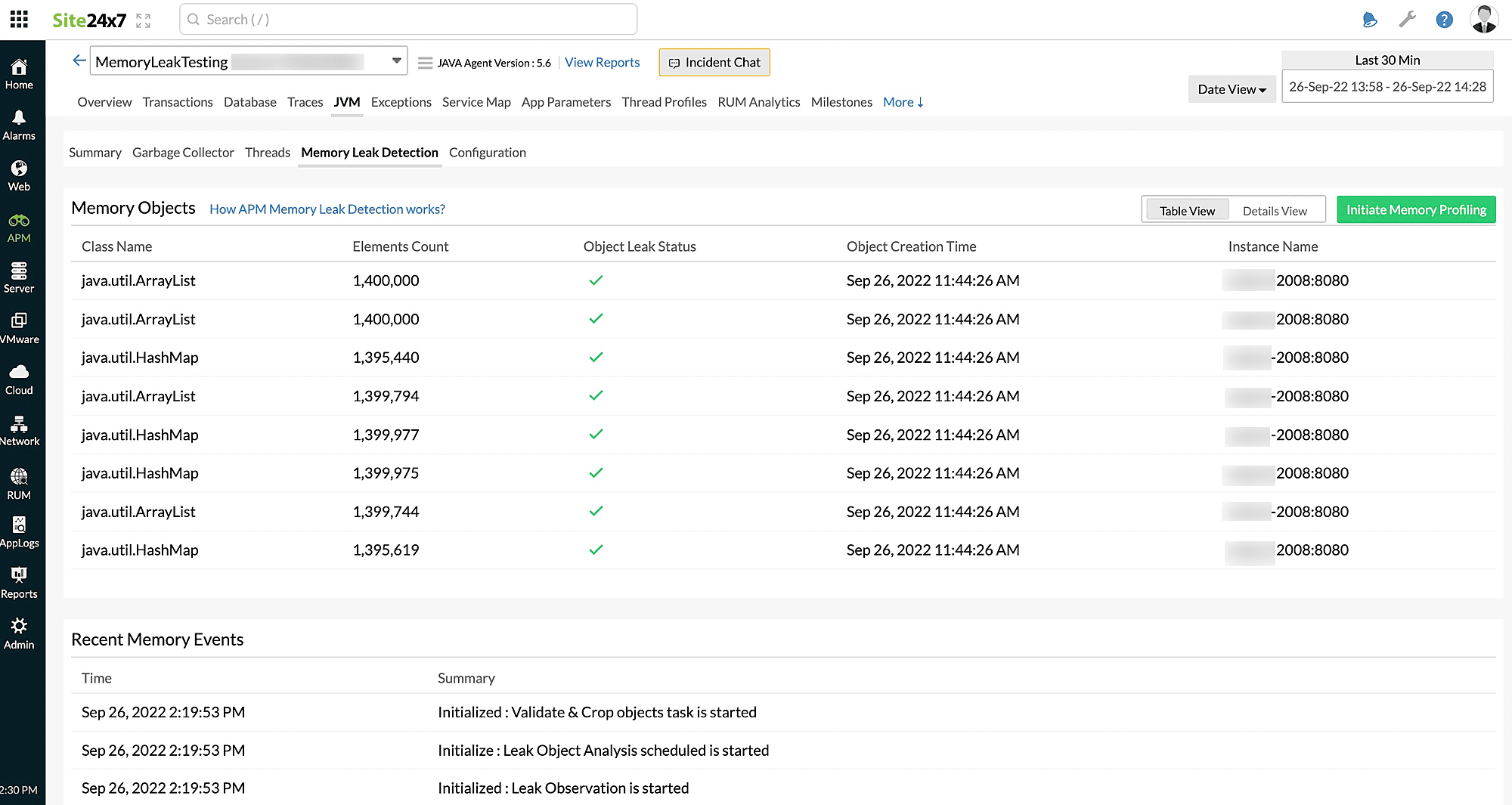Screen dimensions: 1512x805
Task: Expand the MemoryLeakTesting monitor selector
Action: tap(395, 60)
